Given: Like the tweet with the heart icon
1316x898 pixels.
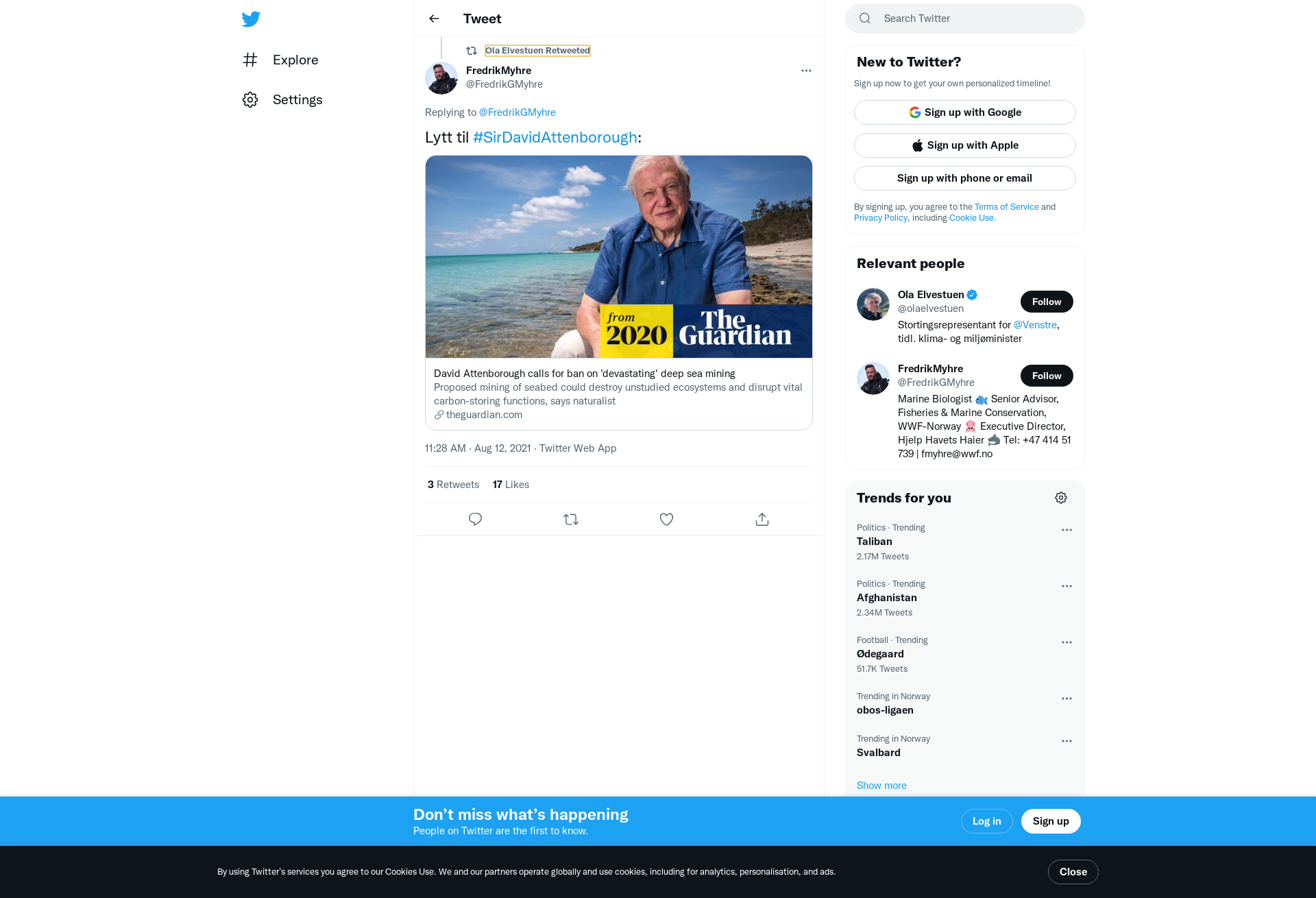Looking at the screenshot, I should tap(666, 519).
